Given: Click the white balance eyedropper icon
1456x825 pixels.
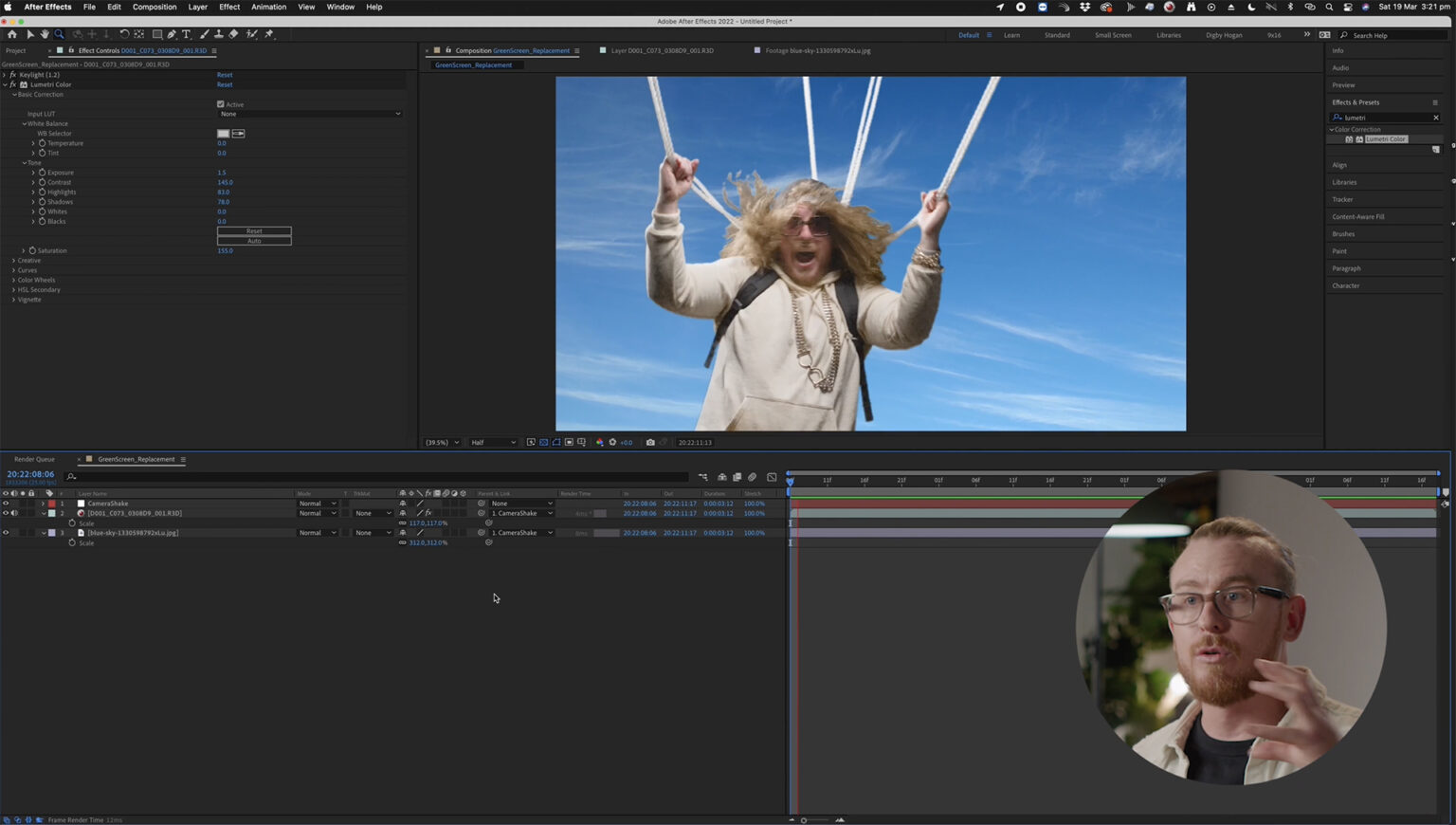Looking at the screenshot, I should coord(239,134).
